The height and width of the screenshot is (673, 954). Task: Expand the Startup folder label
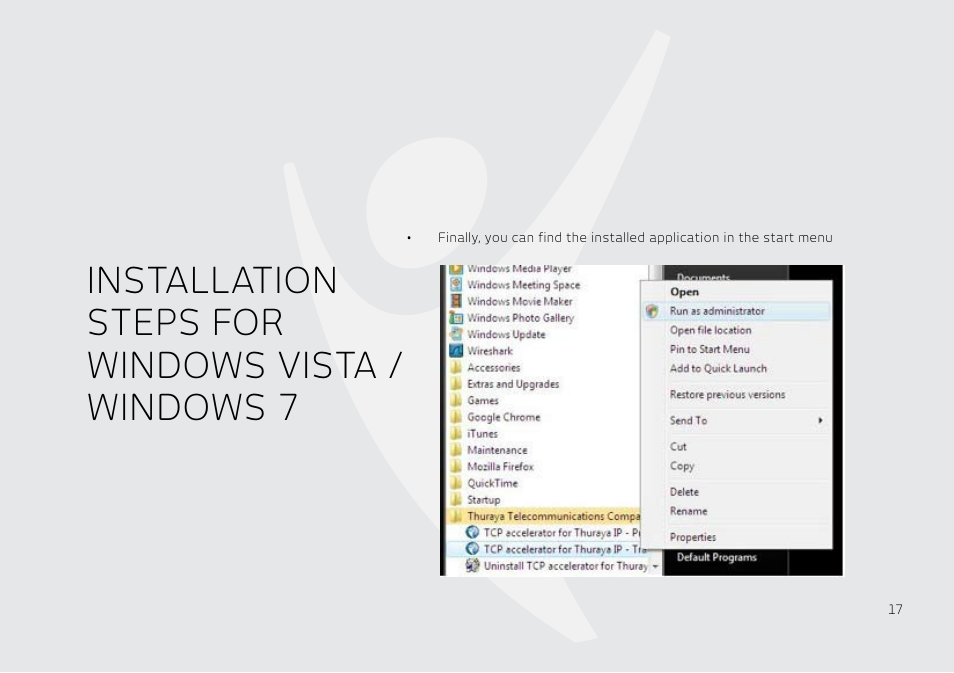(x=484, y=500)
